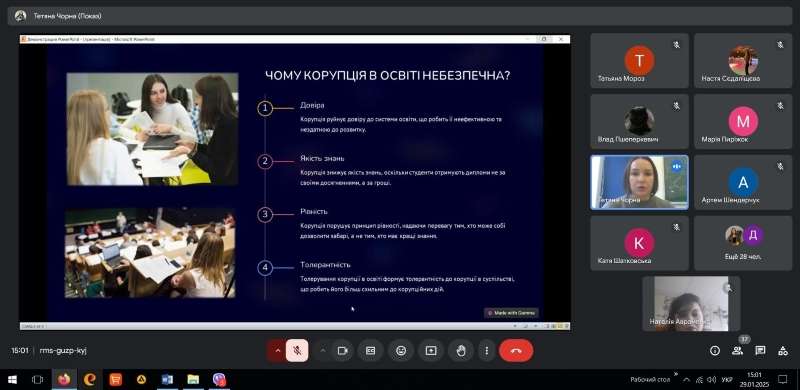Viewport: 800px width, 390px height.
Task: Open meeting details info icon
Action: coord(715,351)
